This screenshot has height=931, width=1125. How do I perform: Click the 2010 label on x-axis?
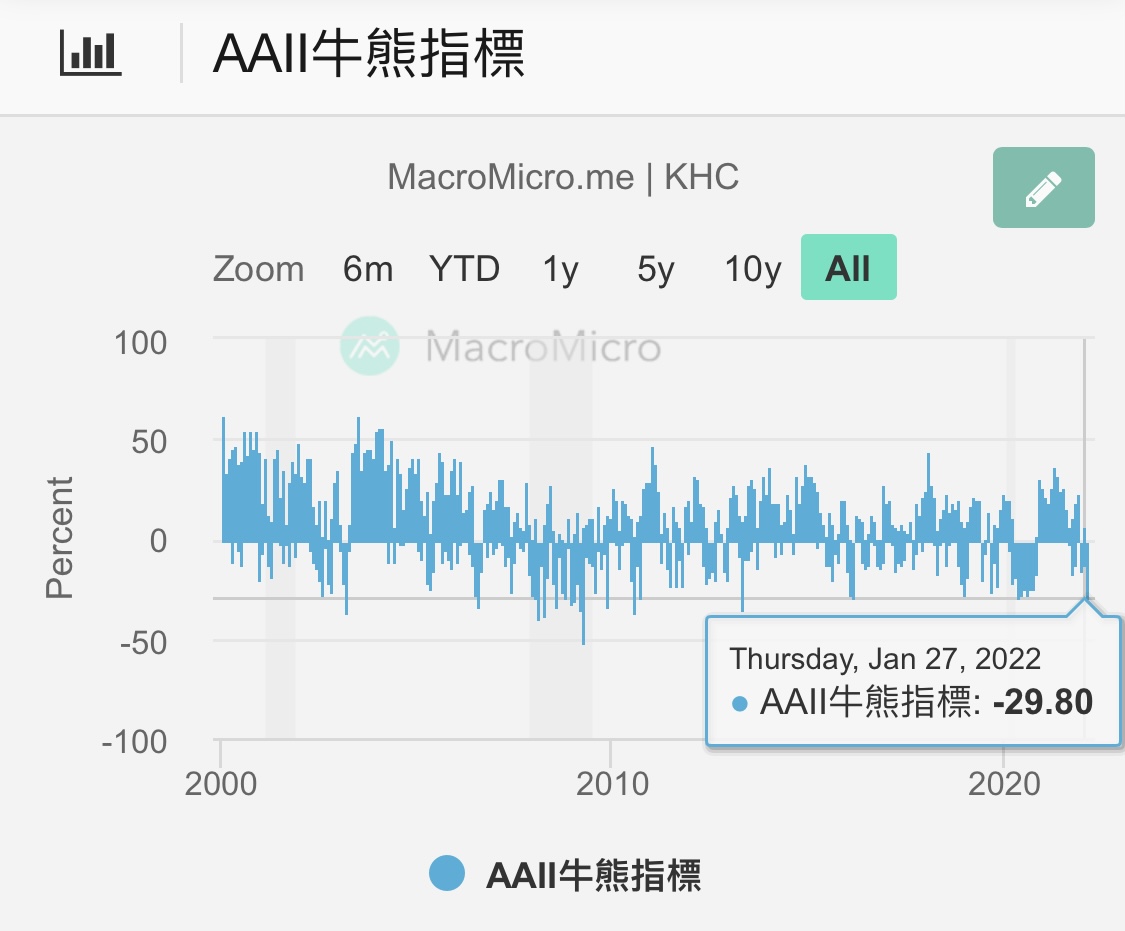point(611,782)
